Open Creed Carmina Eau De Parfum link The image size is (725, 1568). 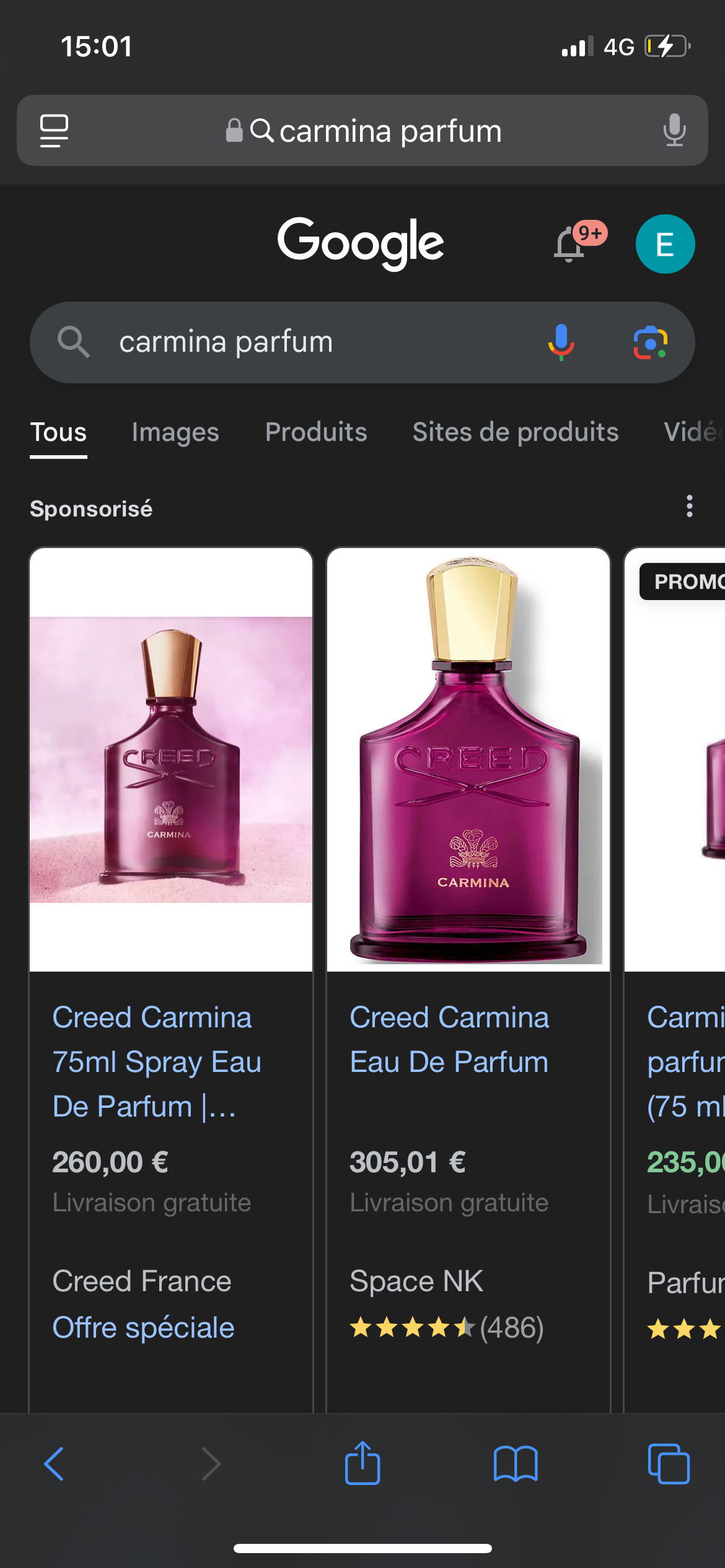[449, 1039]
